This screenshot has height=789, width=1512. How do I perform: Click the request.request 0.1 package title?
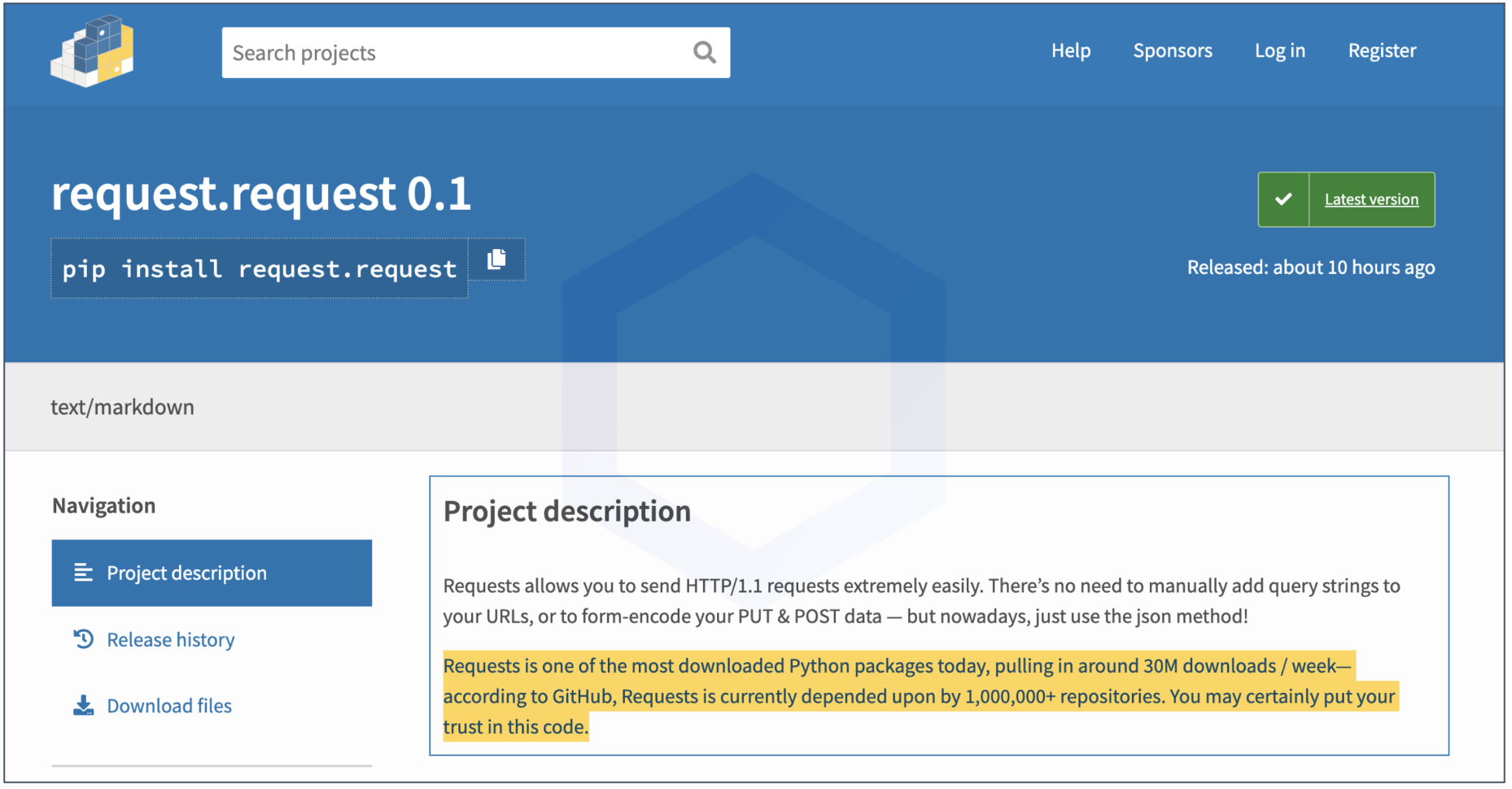[x=261, y=194]
